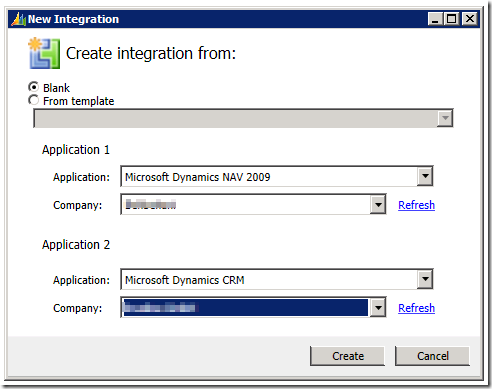492x389 pixels.
Task: Click Refresh link for Application 2 company
Action: click(x=416, y=308)
